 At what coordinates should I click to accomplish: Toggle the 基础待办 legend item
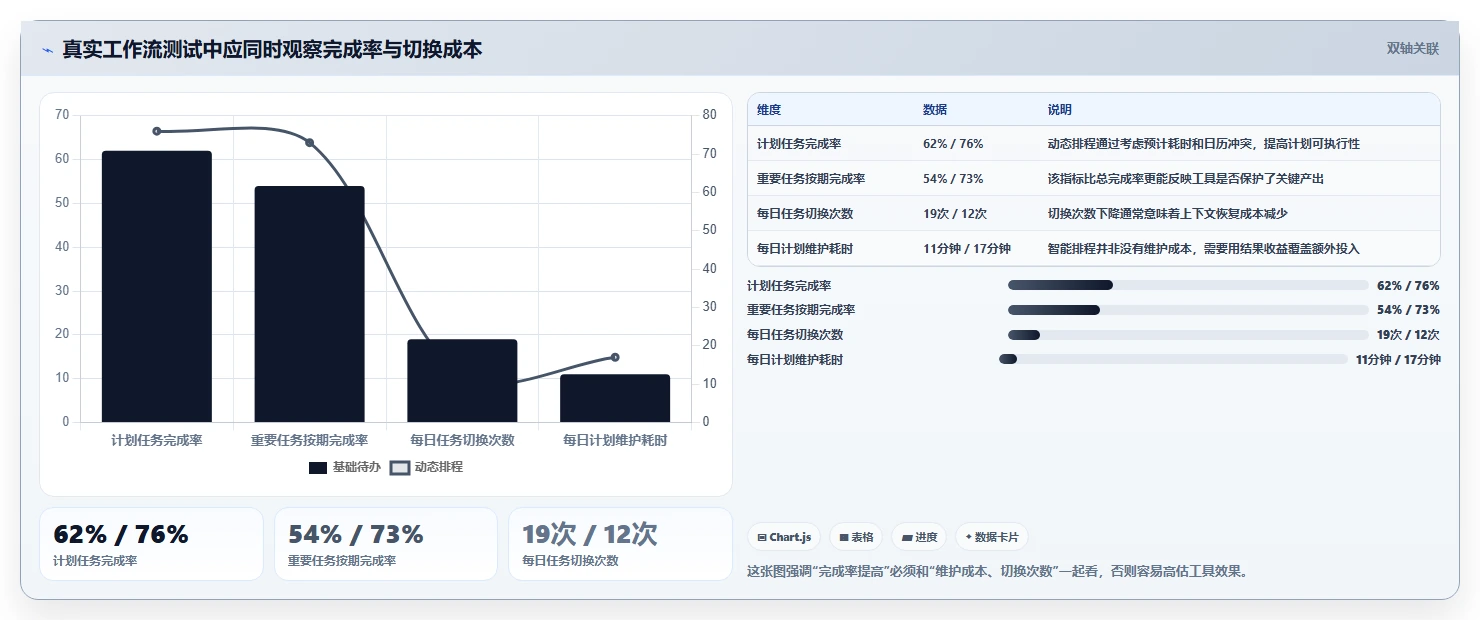point(345,467)
